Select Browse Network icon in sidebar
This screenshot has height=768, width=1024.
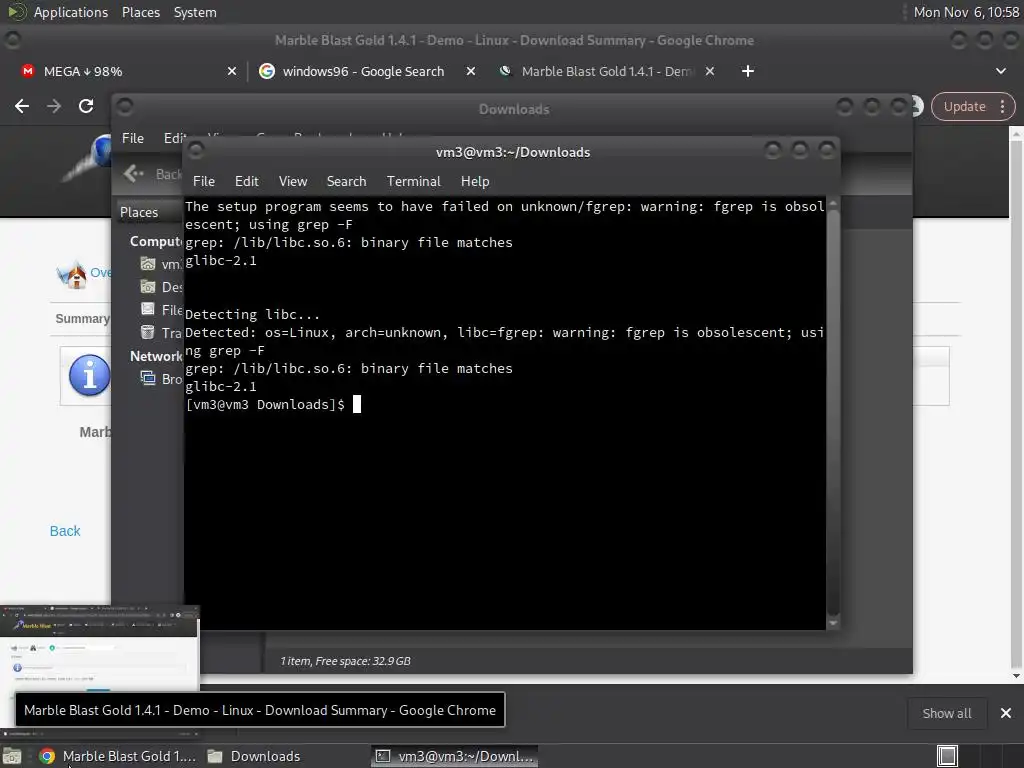(x=148, y=378)
